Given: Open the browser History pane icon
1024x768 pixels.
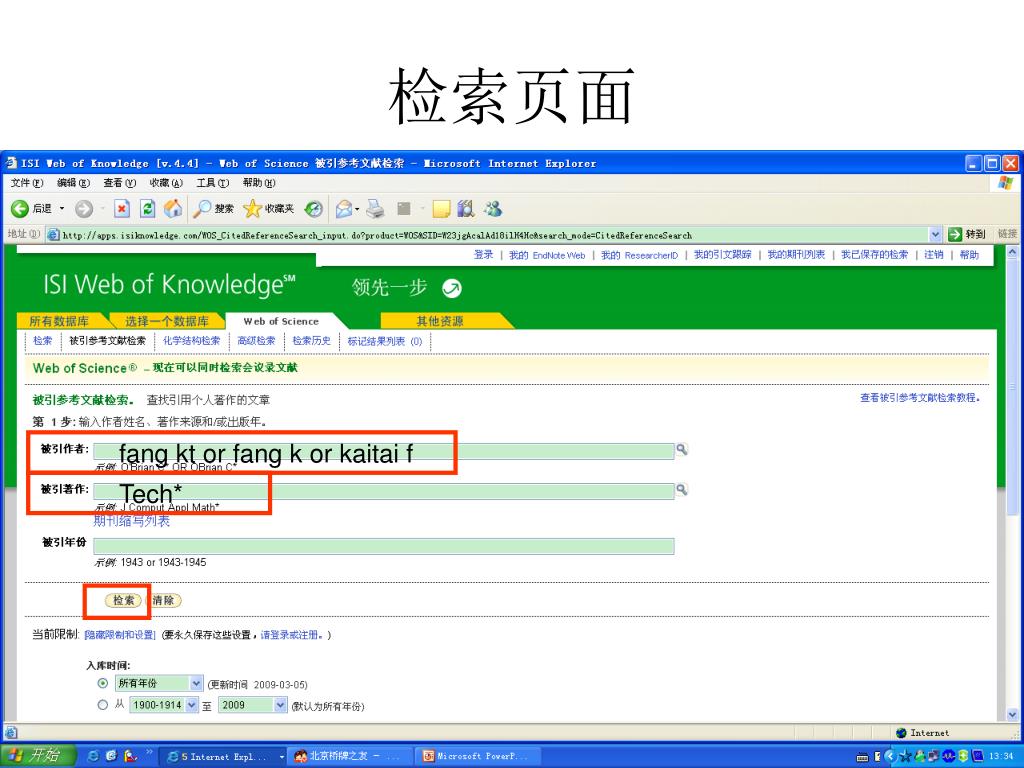Looking at the screenshot, I should (x=313, y=209).
